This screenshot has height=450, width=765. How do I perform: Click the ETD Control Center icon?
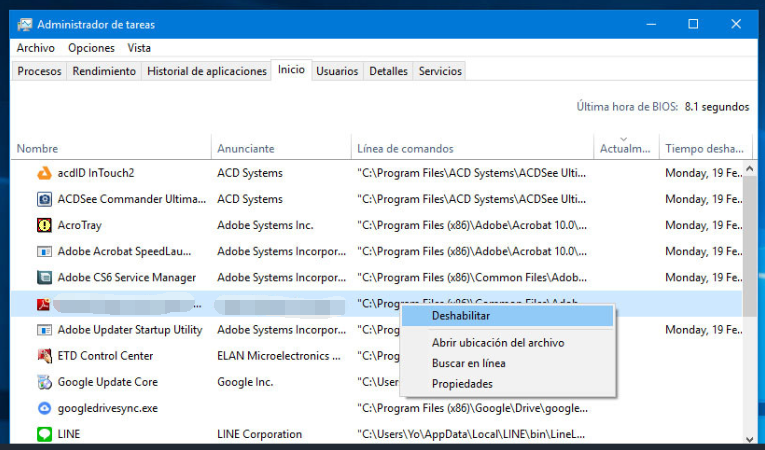pyautogui.click(x=44, y=356)
